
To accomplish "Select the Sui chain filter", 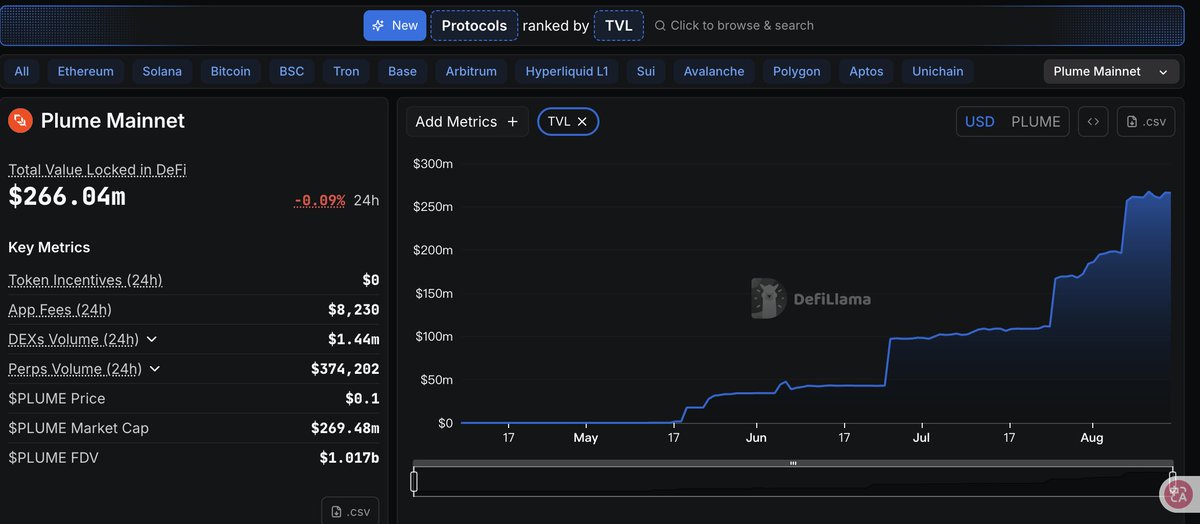I will point(646,71).
